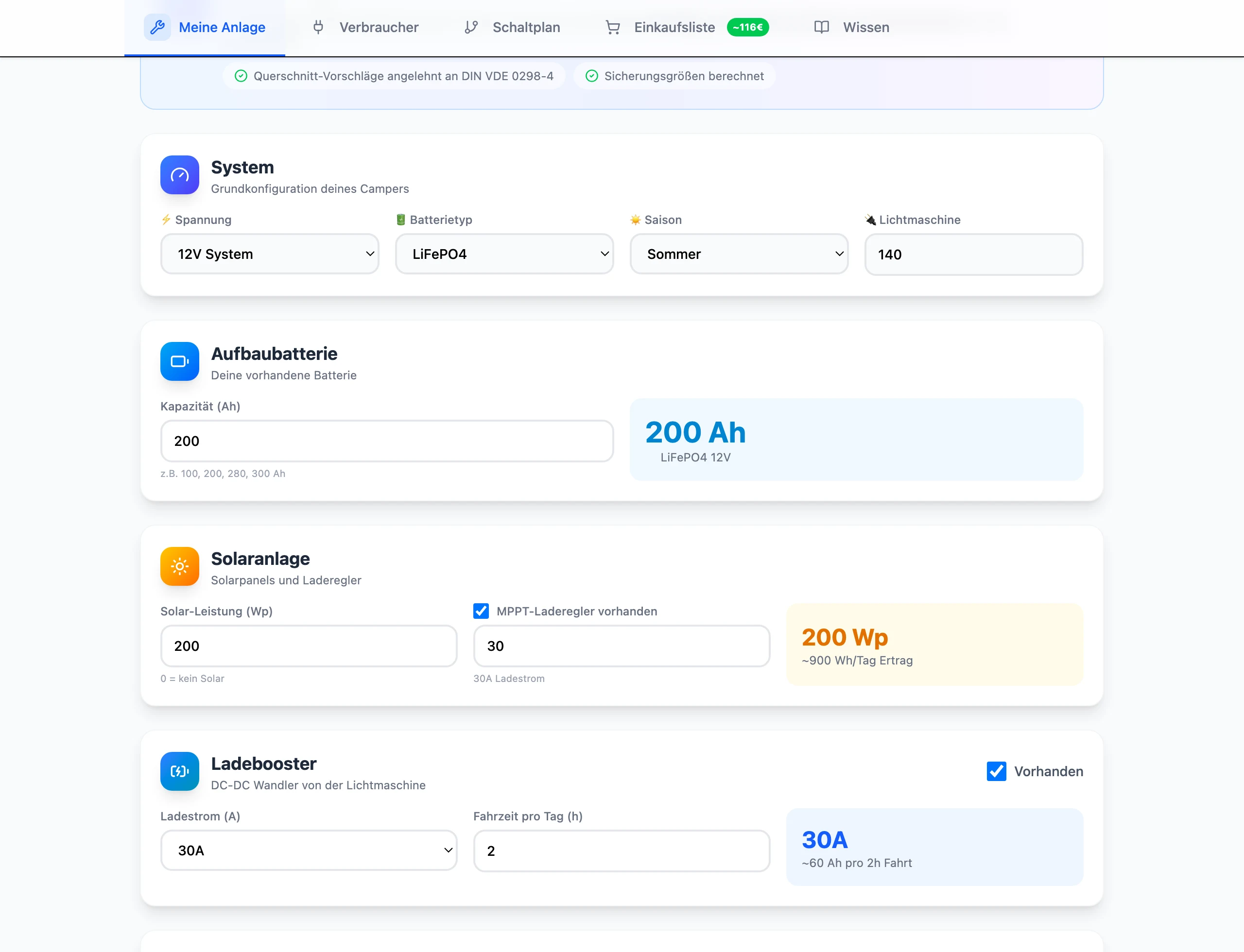Click the Ladebooster charging icon

click(x=180, y=771)
